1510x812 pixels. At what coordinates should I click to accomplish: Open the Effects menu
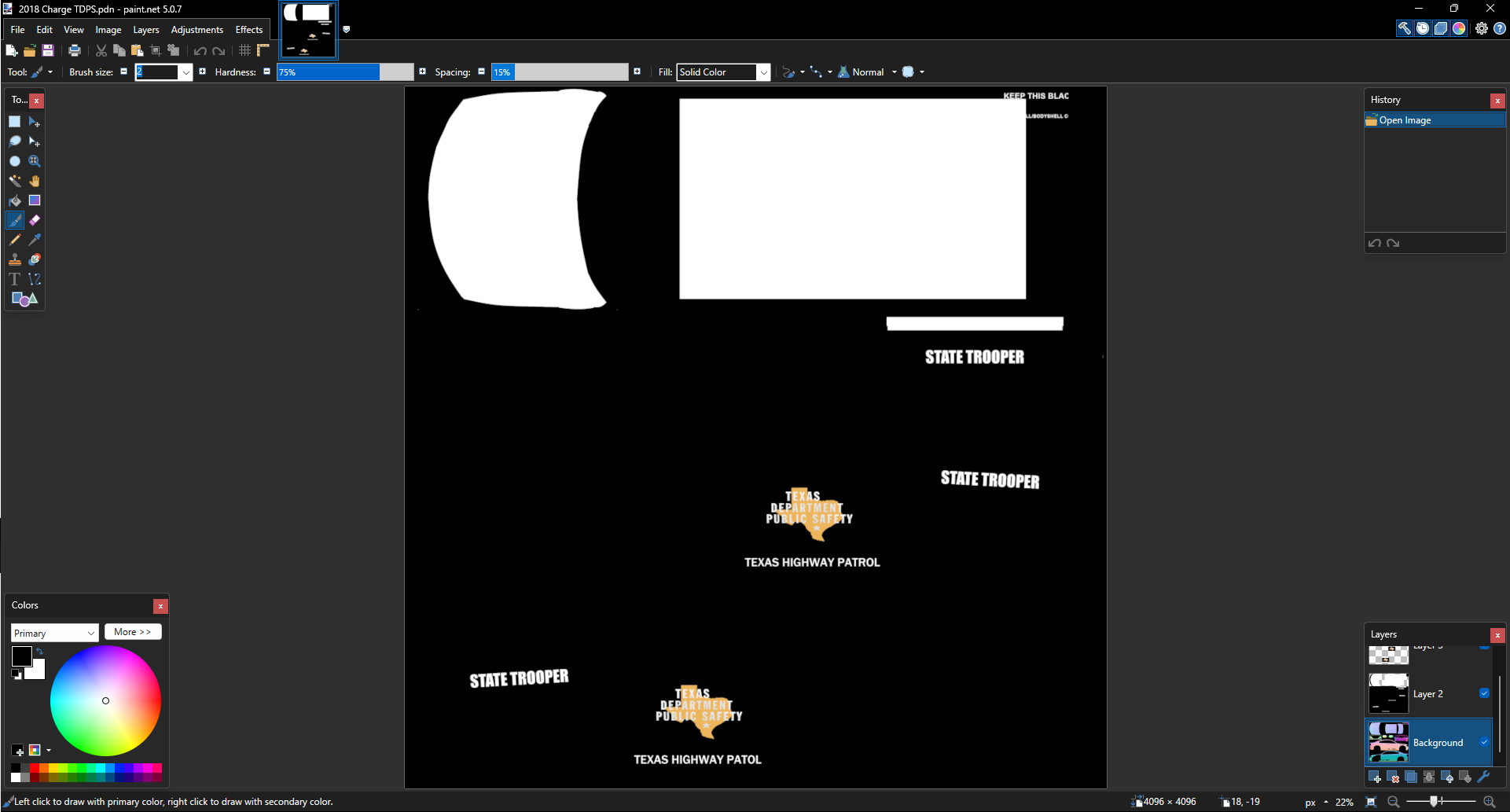coord(249,30)
